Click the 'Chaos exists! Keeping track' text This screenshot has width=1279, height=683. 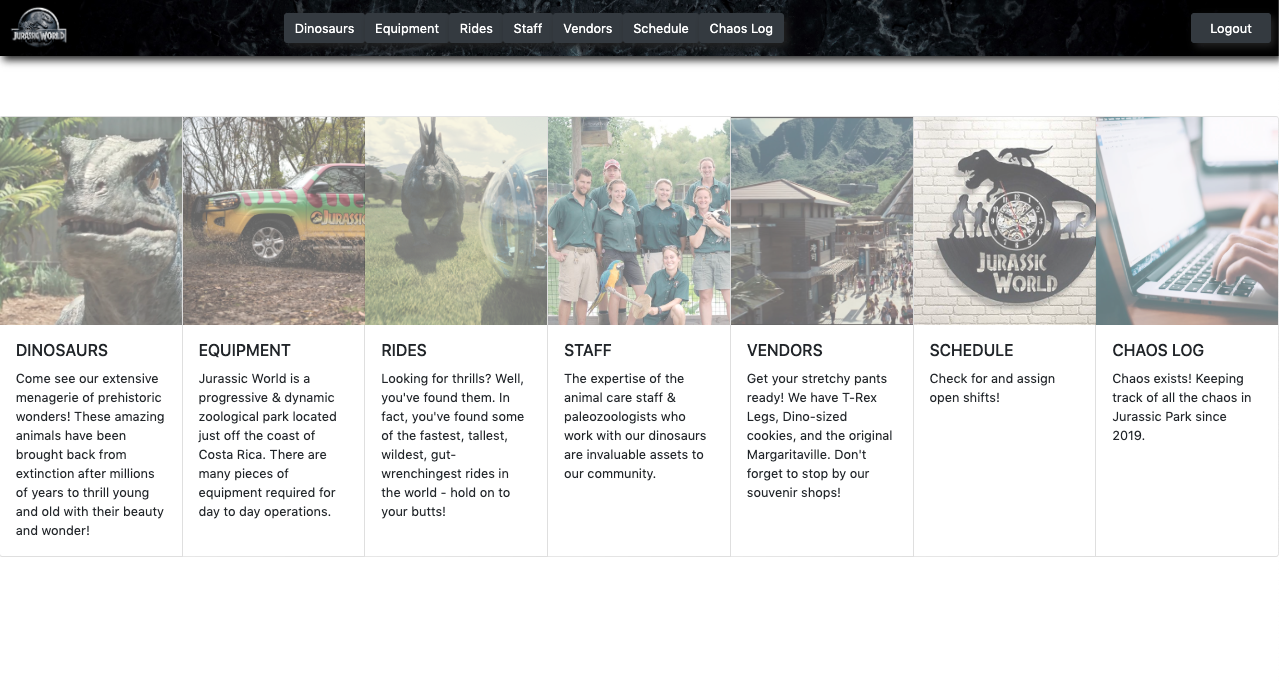pos(1182,407)
